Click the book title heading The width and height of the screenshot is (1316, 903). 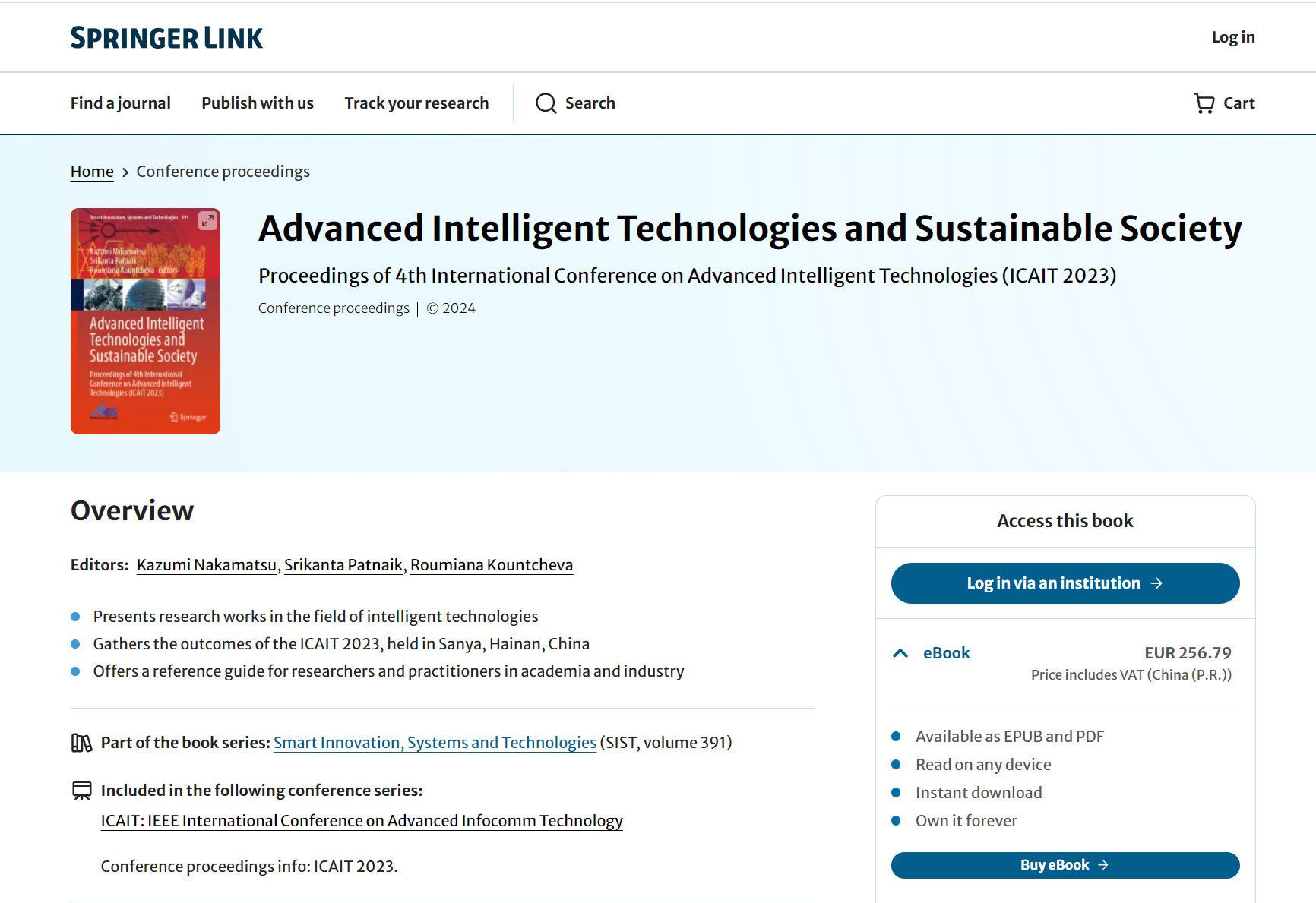(750, 229)
